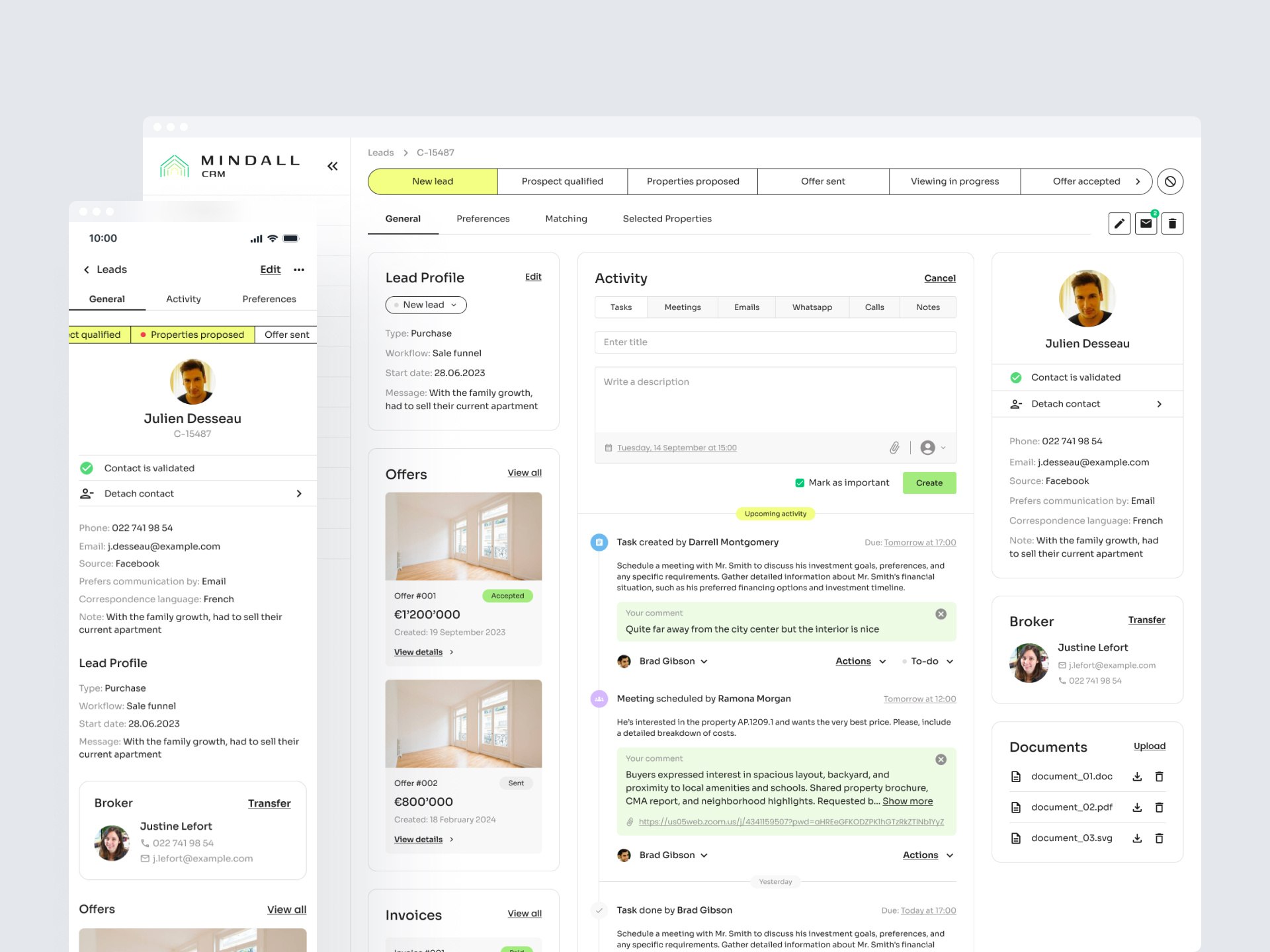Open the New lead status dropdown in Lead Profile
The height and width of the screenshot is (952, 1270).
click(426, 305)
